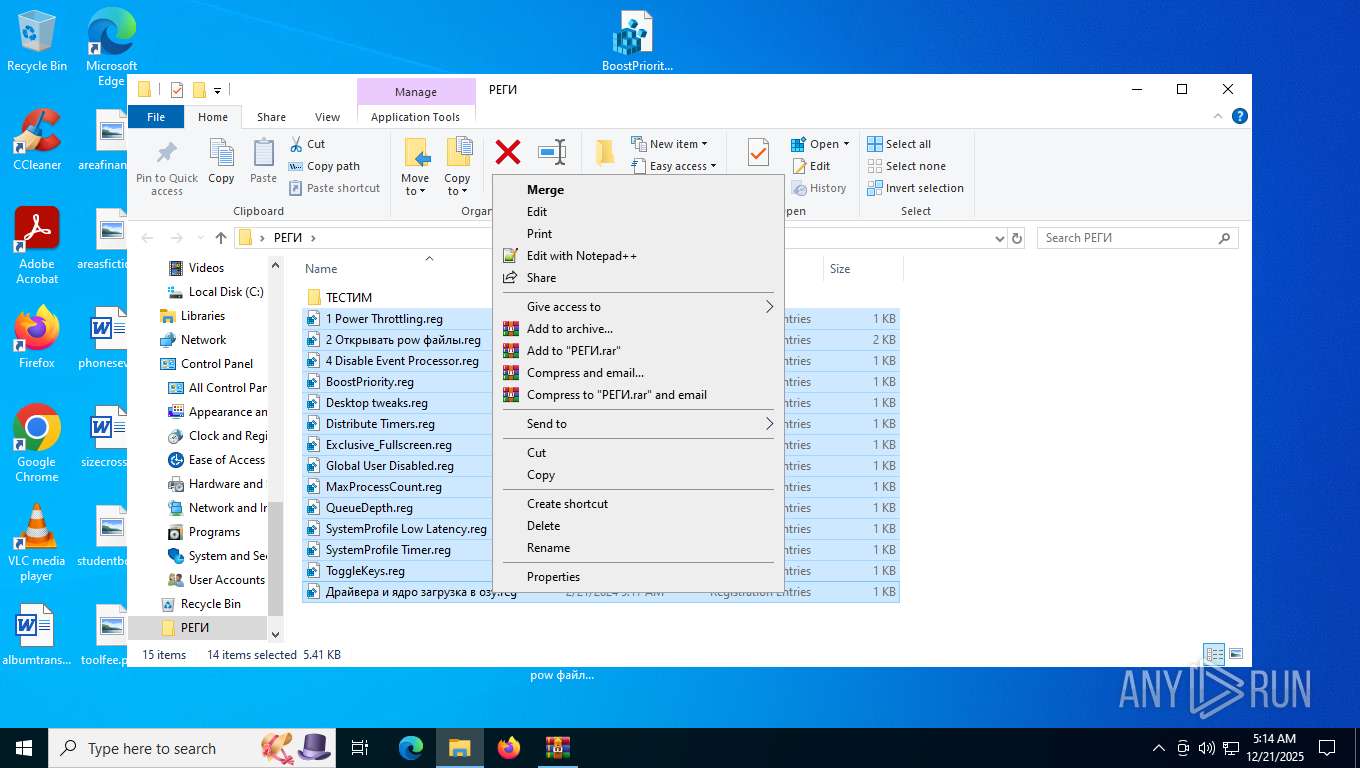Click the ribbon Rename icon

tap(552, 152)
